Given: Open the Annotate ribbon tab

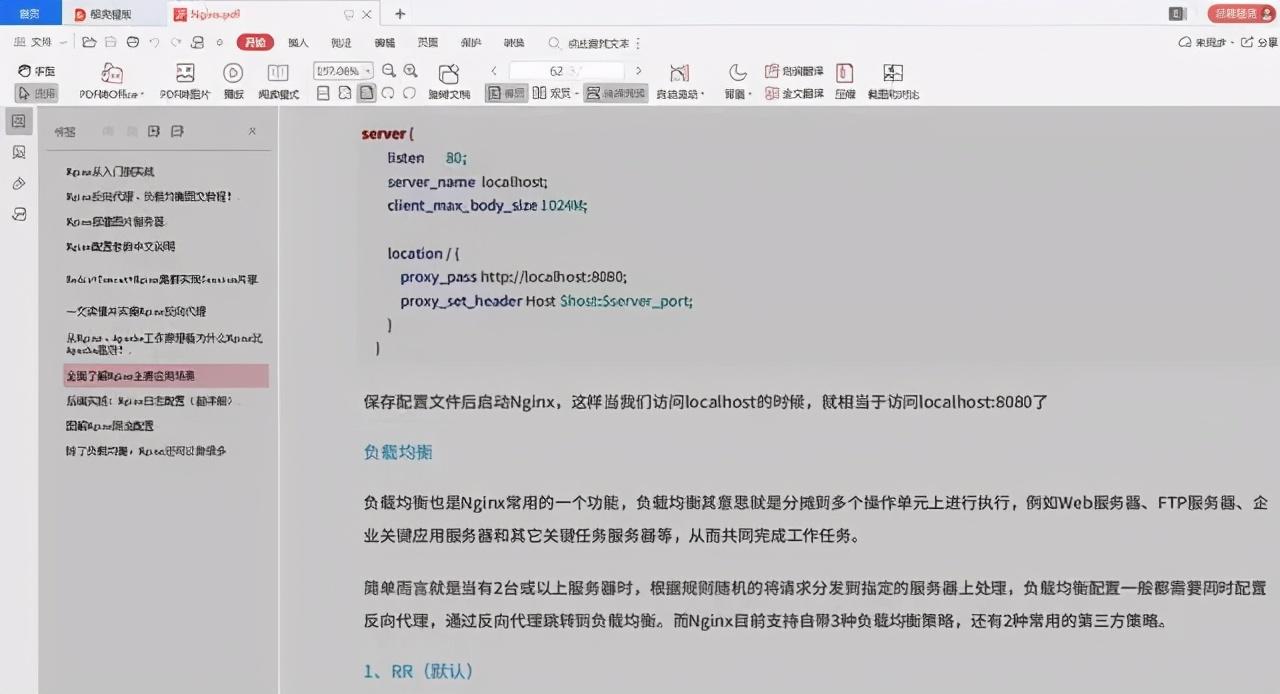Looking at the screenshot, I should [x=341, y=42].
